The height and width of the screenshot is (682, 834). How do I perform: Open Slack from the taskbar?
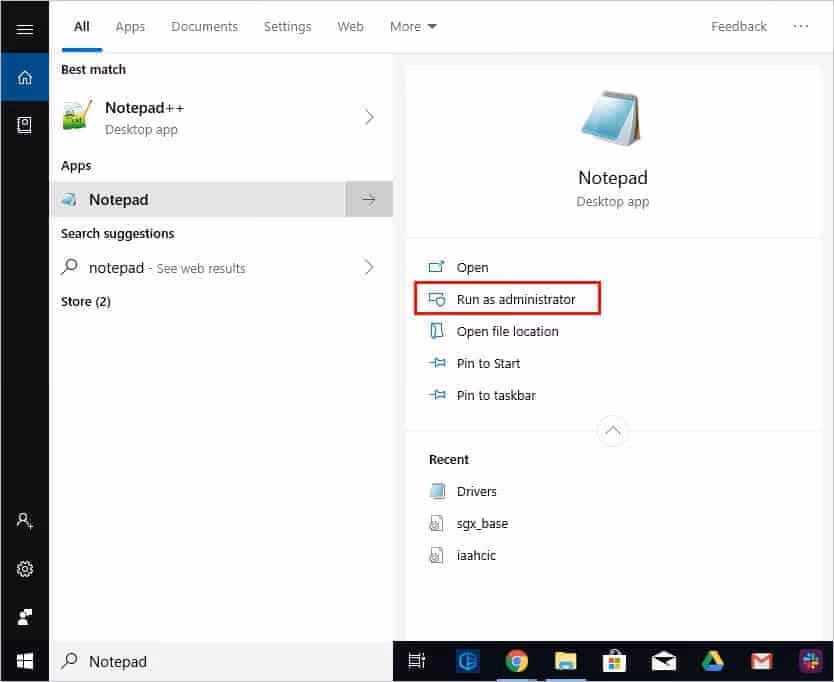coord(810,661)
